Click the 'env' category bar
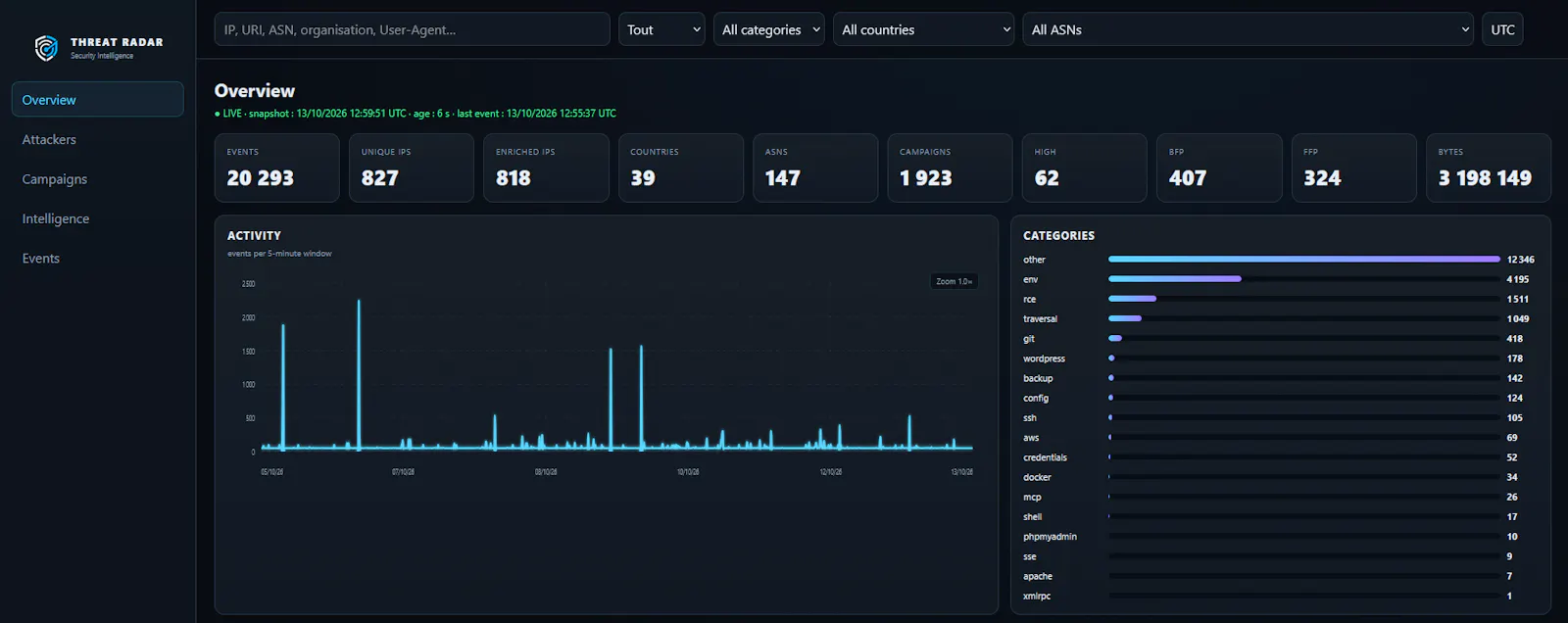Viewport: 1568px width, 623px height. click(x=1175, y=279)
